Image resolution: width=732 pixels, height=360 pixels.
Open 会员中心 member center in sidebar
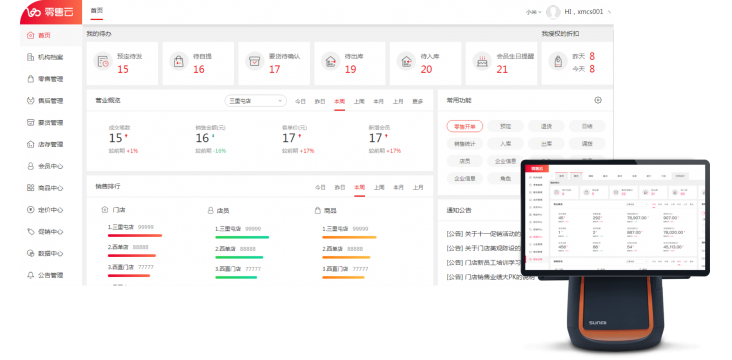31,166
